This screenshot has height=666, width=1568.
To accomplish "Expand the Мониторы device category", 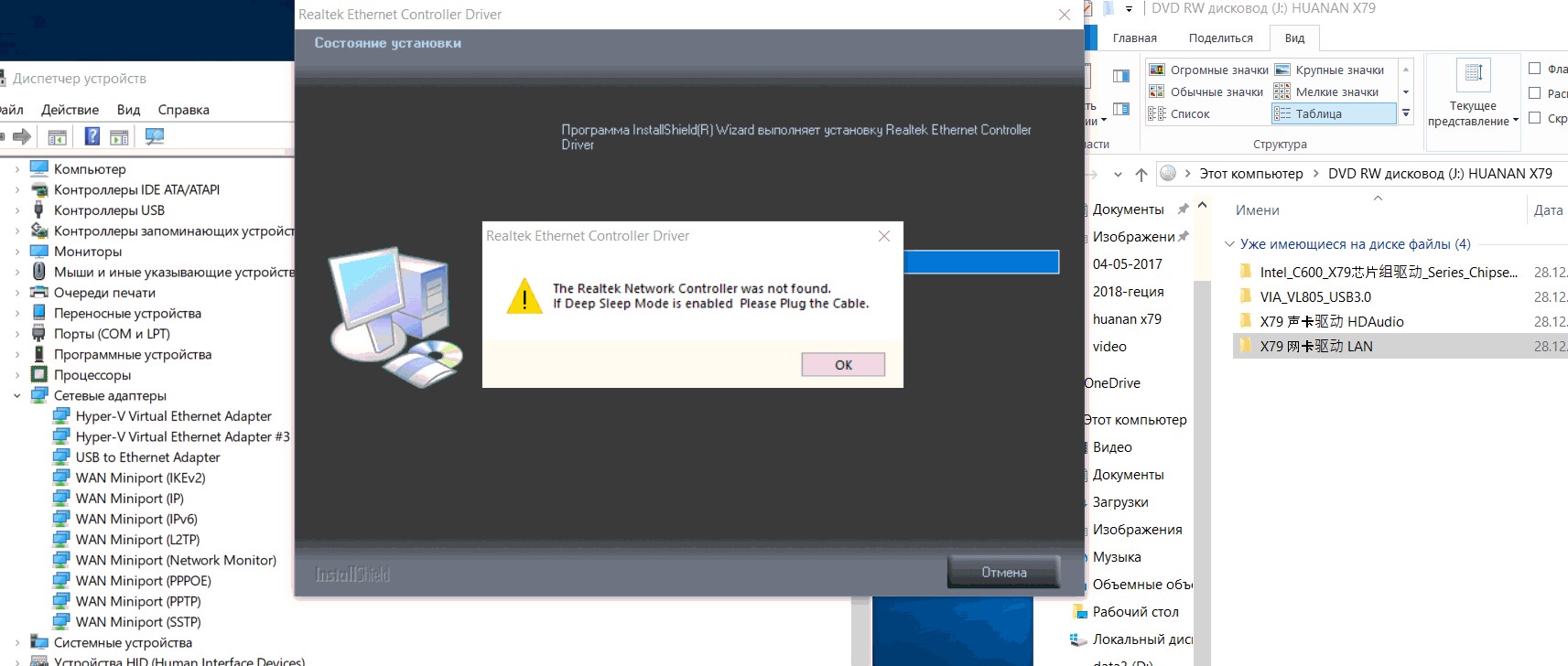I will pyautogui.click(x=16, y=252).
